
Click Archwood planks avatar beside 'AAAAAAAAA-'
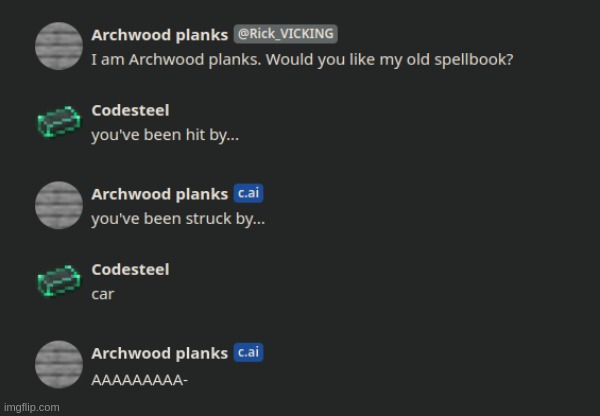point(59,364)
